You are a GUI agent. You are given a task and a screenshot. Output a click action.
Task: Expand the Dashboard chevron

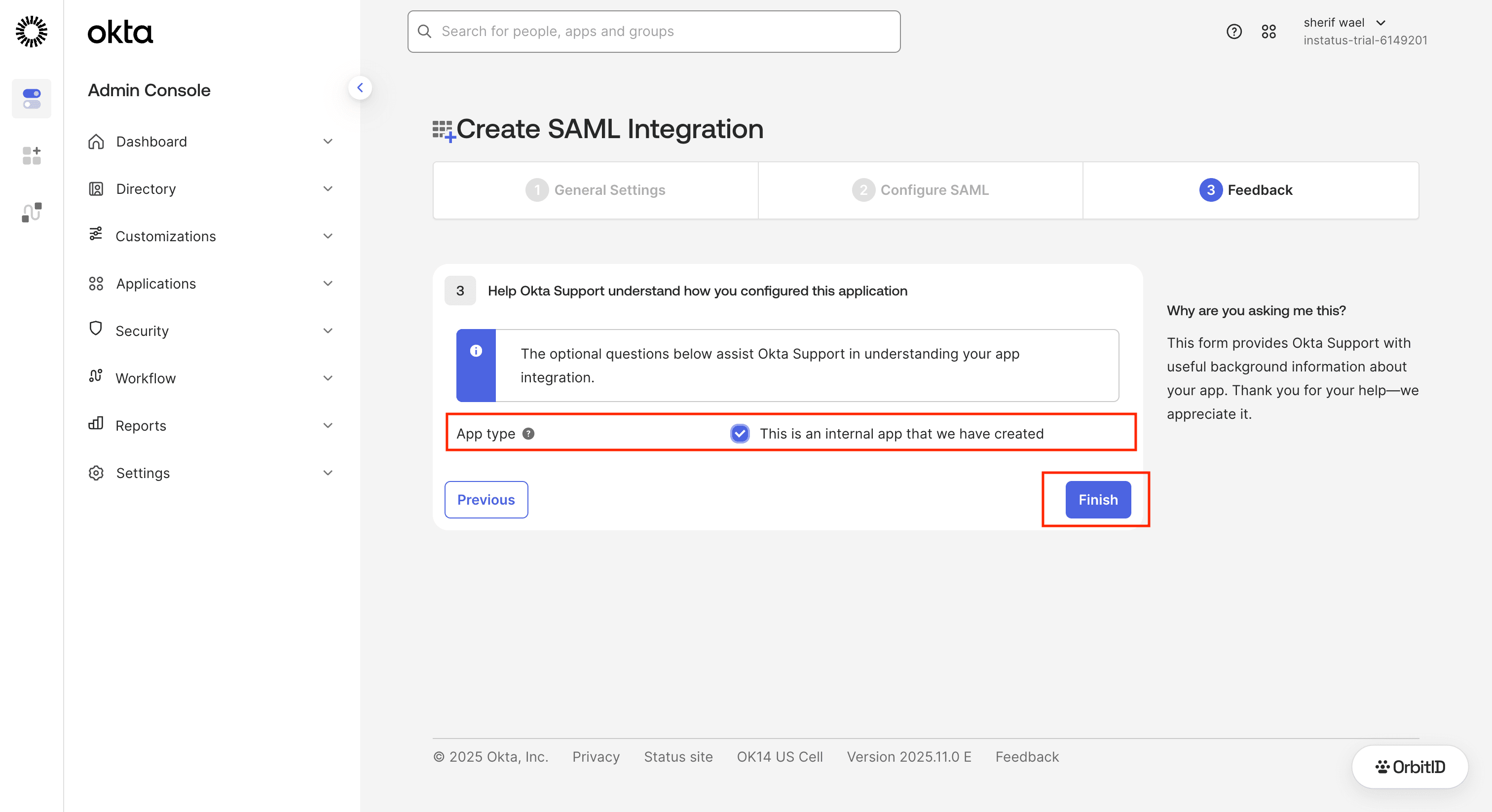pyautogui.click(x=328, y=141)
